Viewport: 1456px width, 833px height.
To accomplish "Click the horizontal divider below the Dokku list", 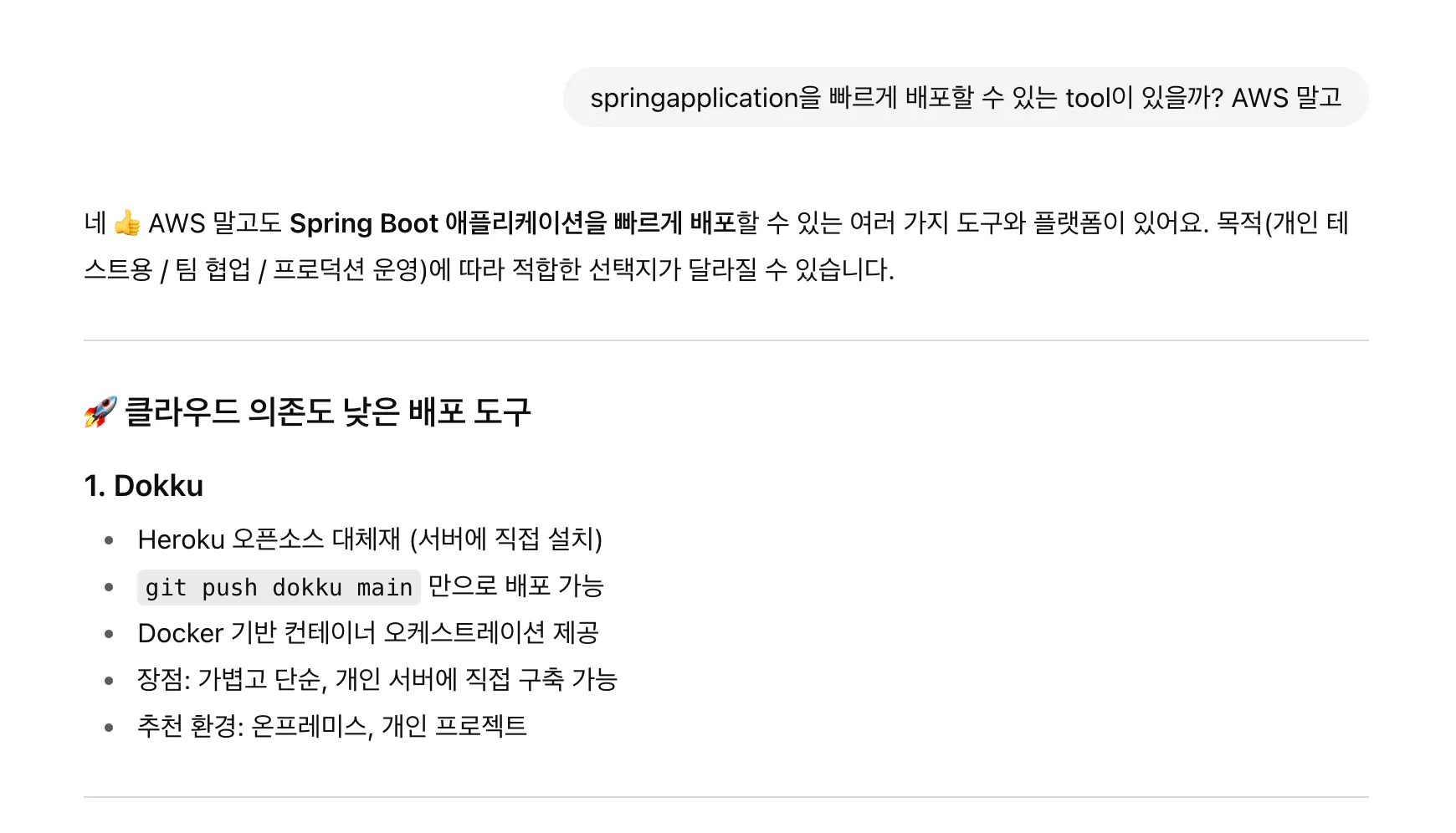I will (726, 797).
